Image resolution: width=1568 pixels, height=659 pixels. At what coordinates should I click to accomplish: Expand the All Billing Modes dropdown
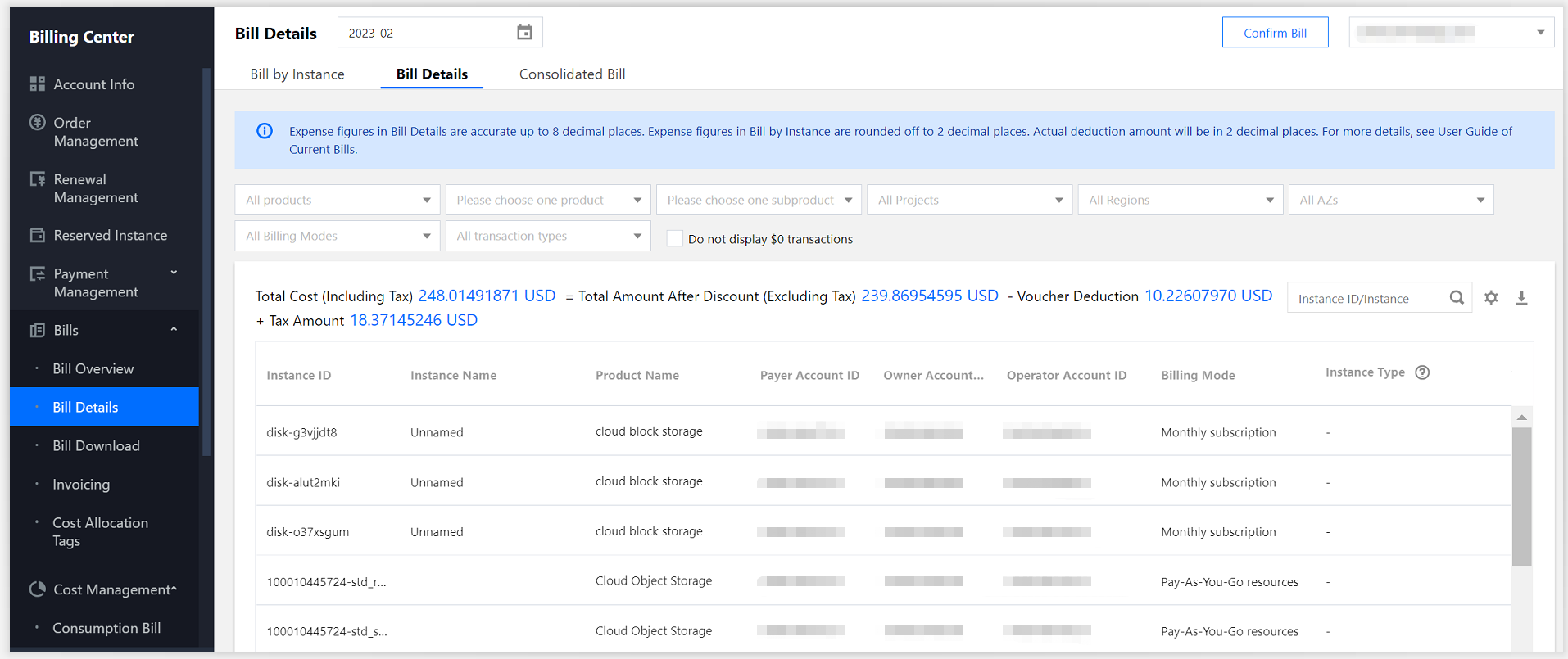click(x=338, y=237)
